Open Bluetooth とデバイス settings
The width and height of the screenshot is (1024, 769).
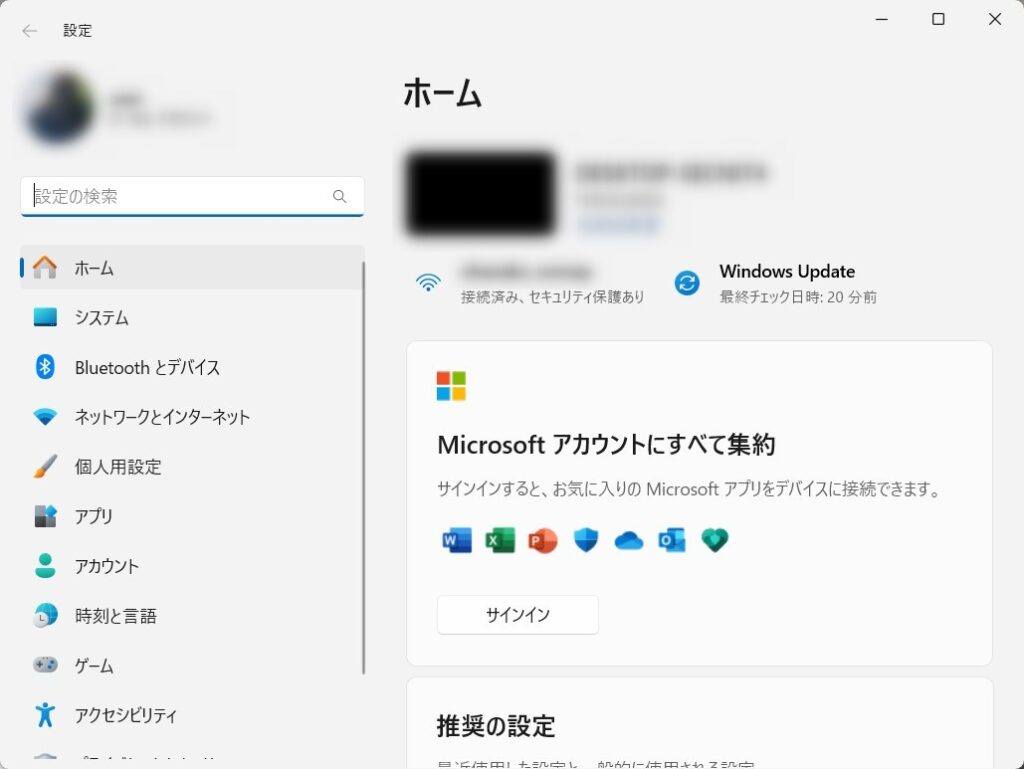pos(147,368)
